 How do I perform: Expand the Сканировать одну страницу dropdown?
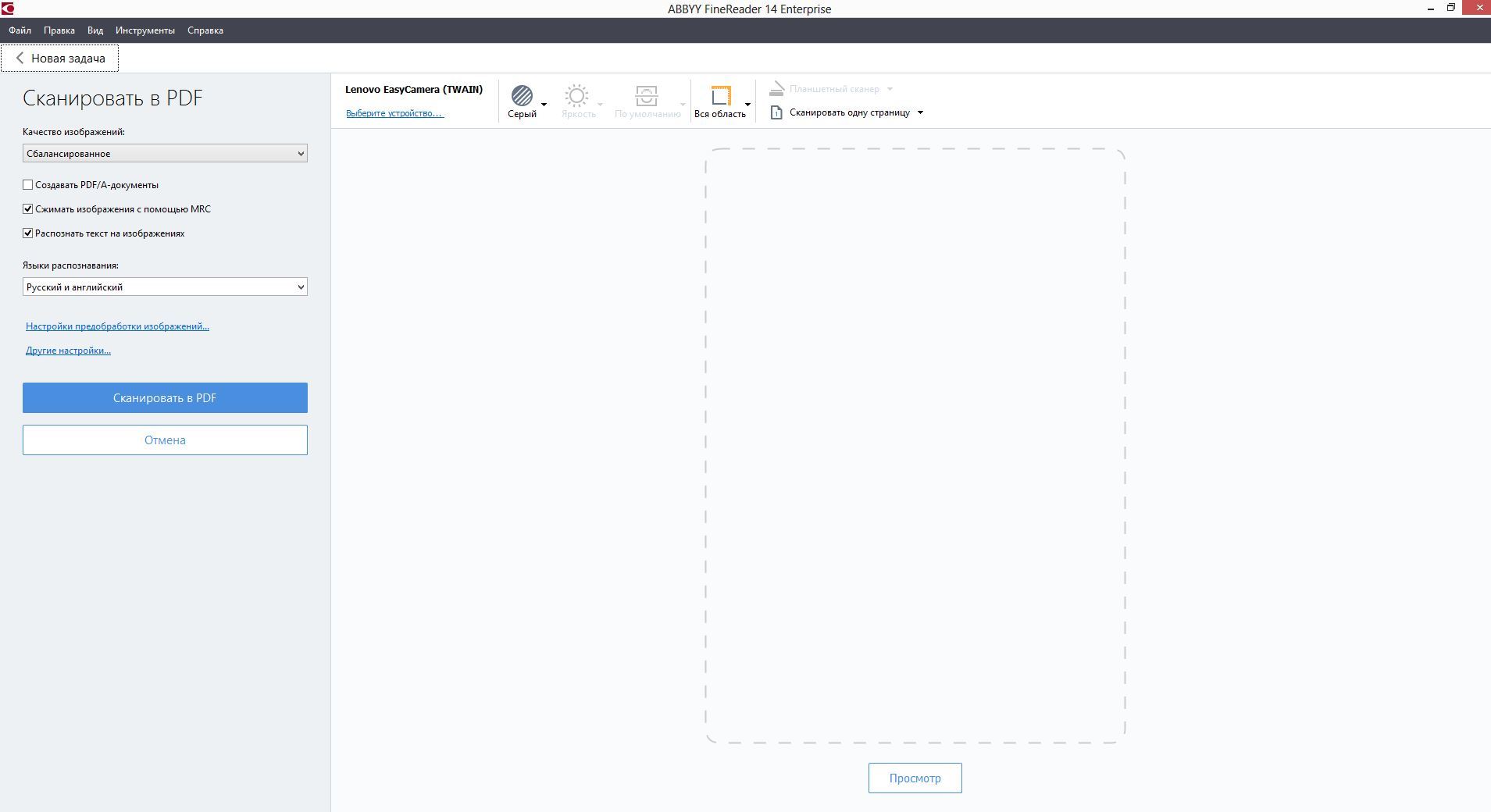tap(920, 112)
